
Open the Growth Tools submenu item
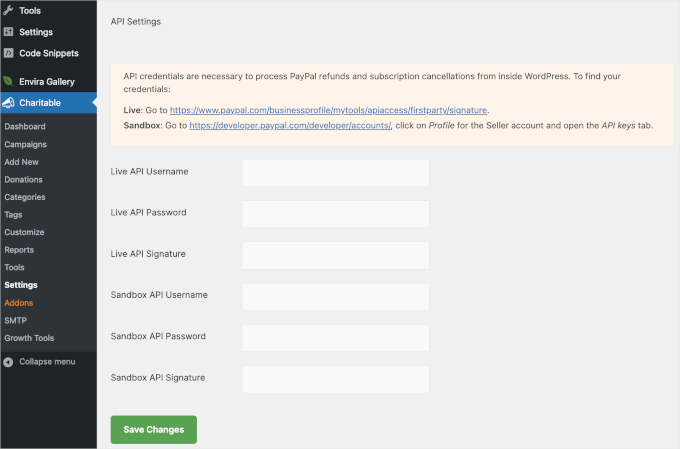pos(29,338)
